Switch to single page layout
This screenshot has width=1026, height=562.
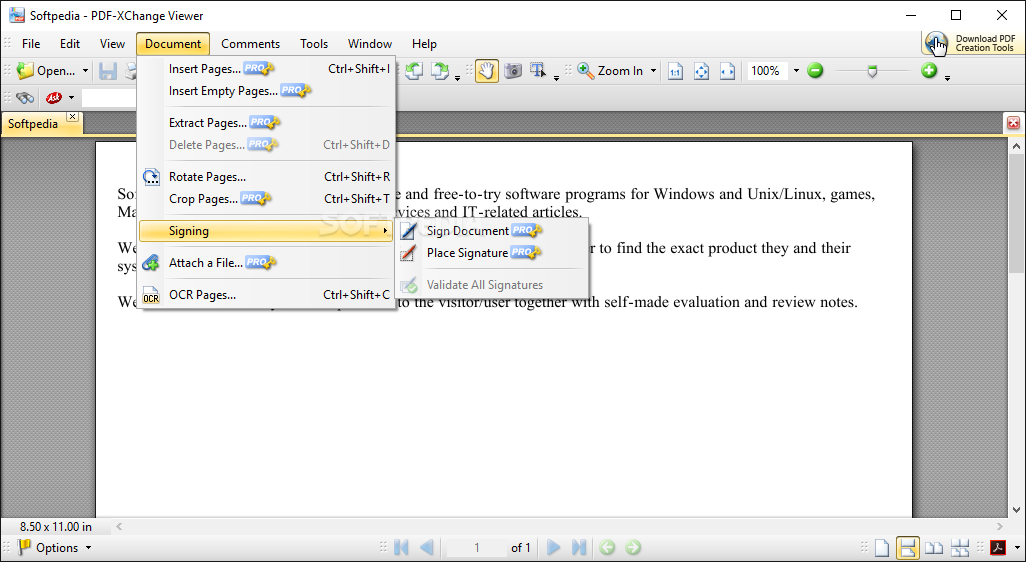883,548
